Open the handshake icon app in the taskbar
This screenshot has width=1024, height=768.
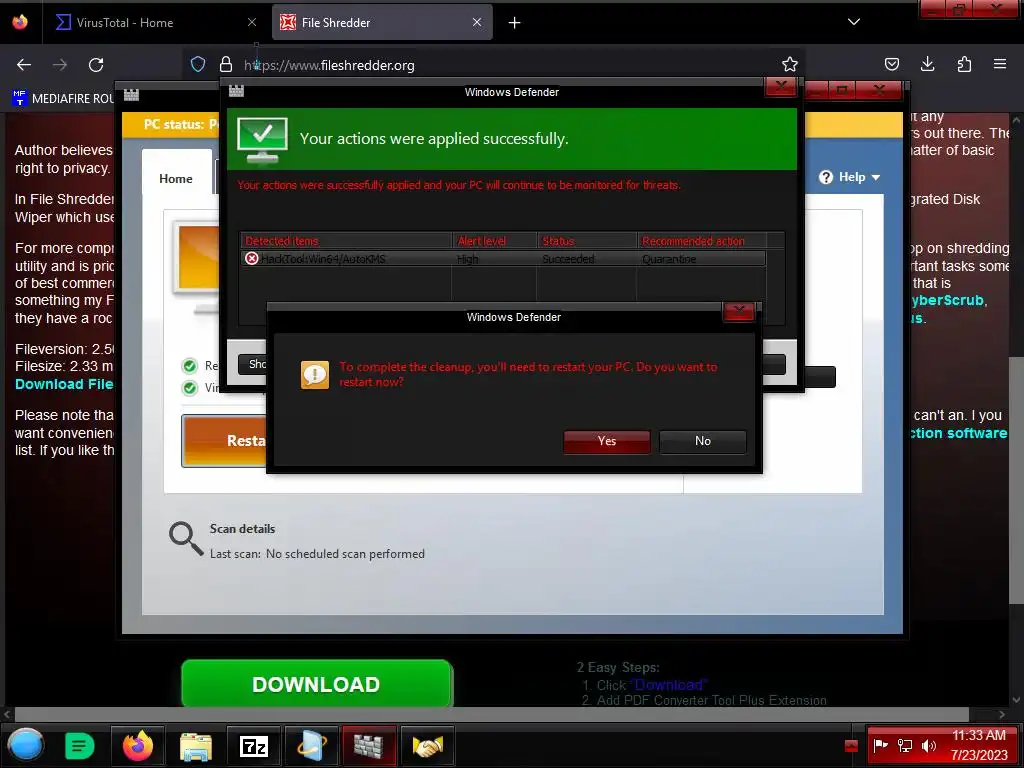coord(427,746)
